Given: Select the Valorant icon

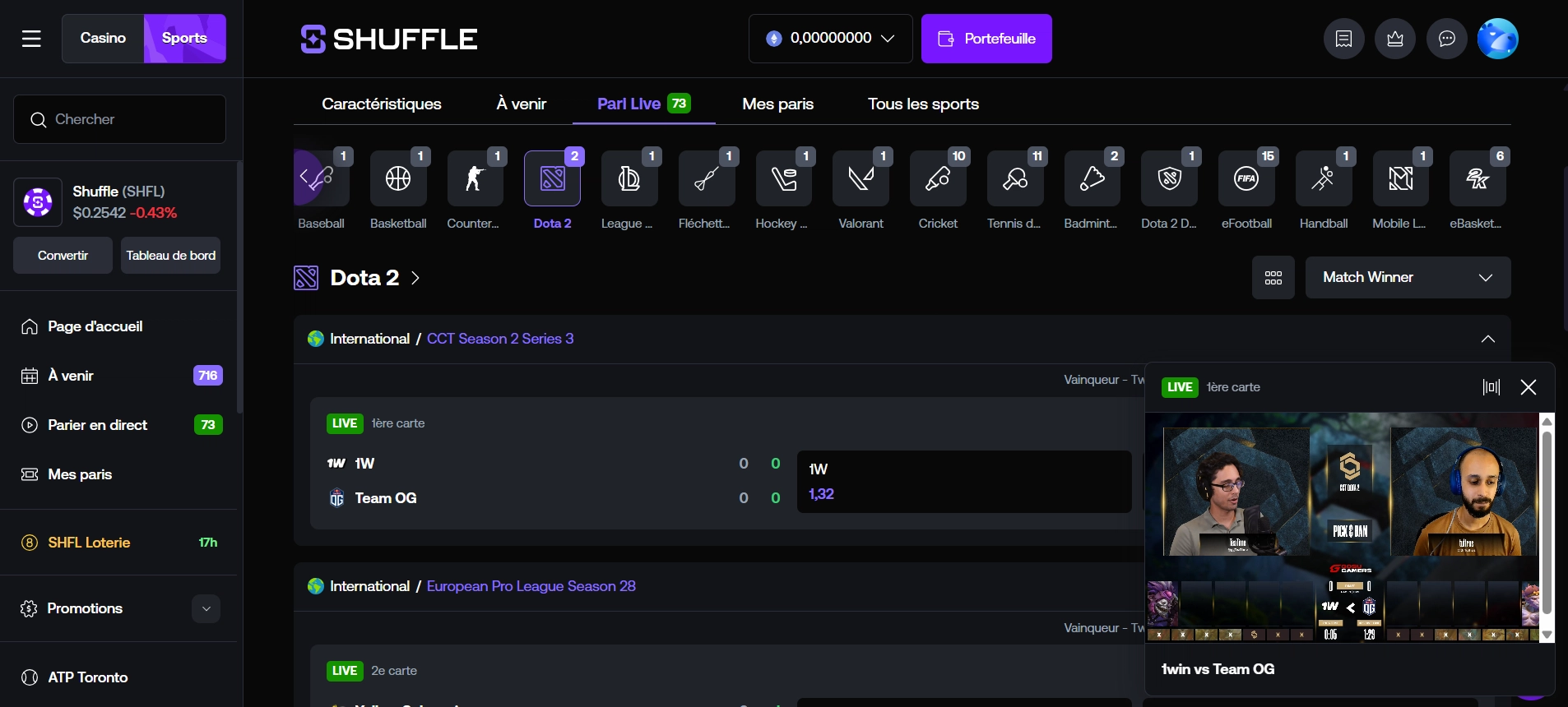Looking at the screenshot, I should [x=861, y=178].
